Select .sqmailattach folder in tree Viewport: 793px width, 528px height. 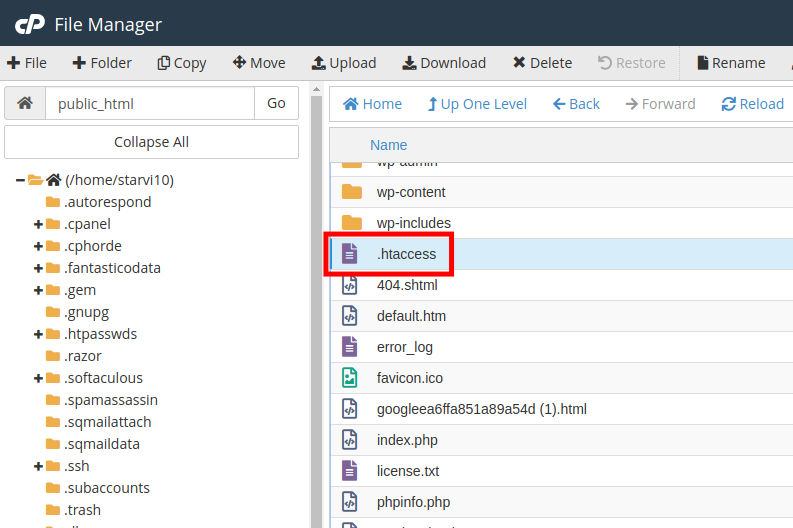[108, 422]
